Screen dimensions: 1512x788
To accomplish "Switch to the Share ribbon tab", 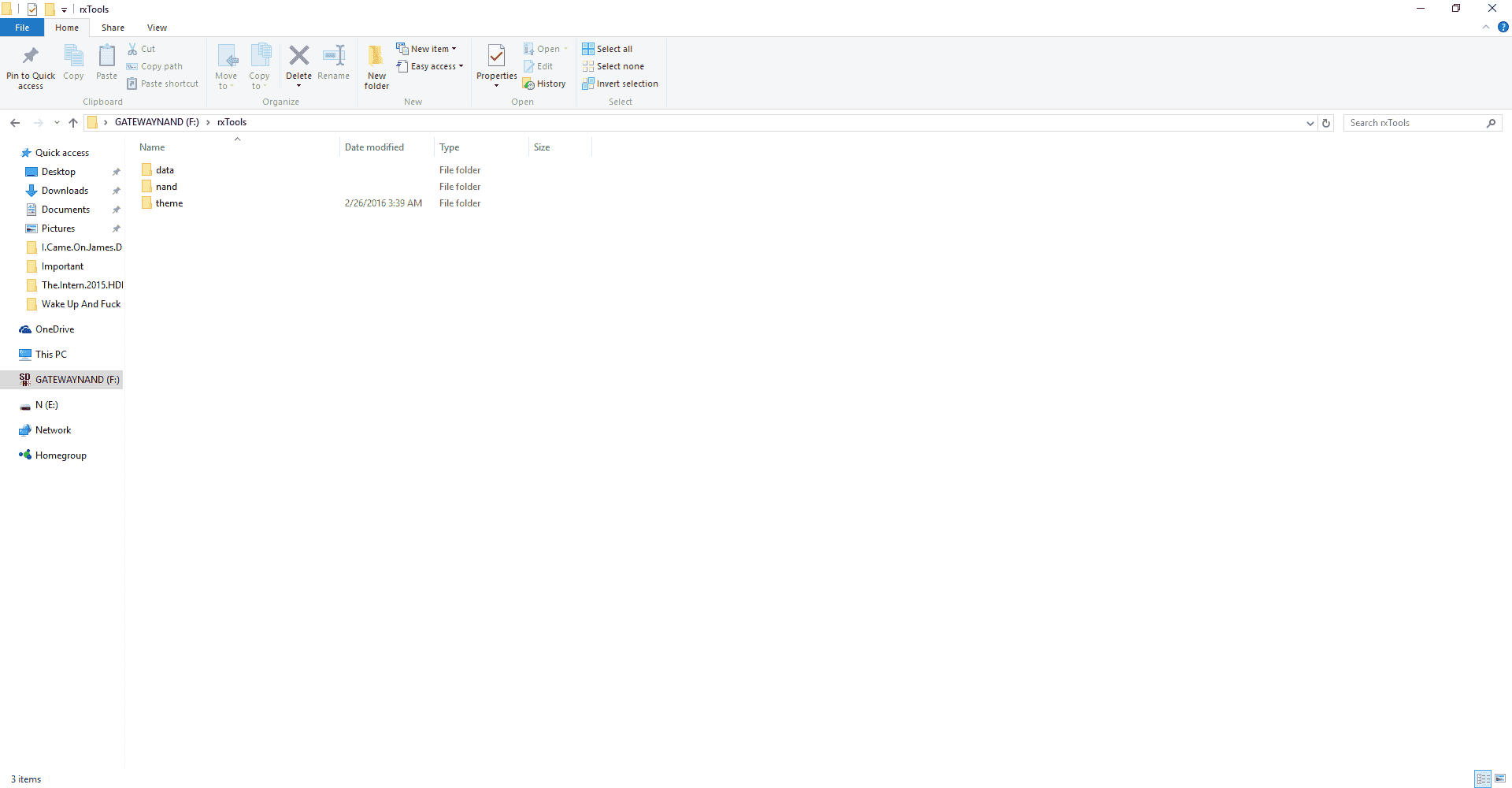I will [113, 28].
